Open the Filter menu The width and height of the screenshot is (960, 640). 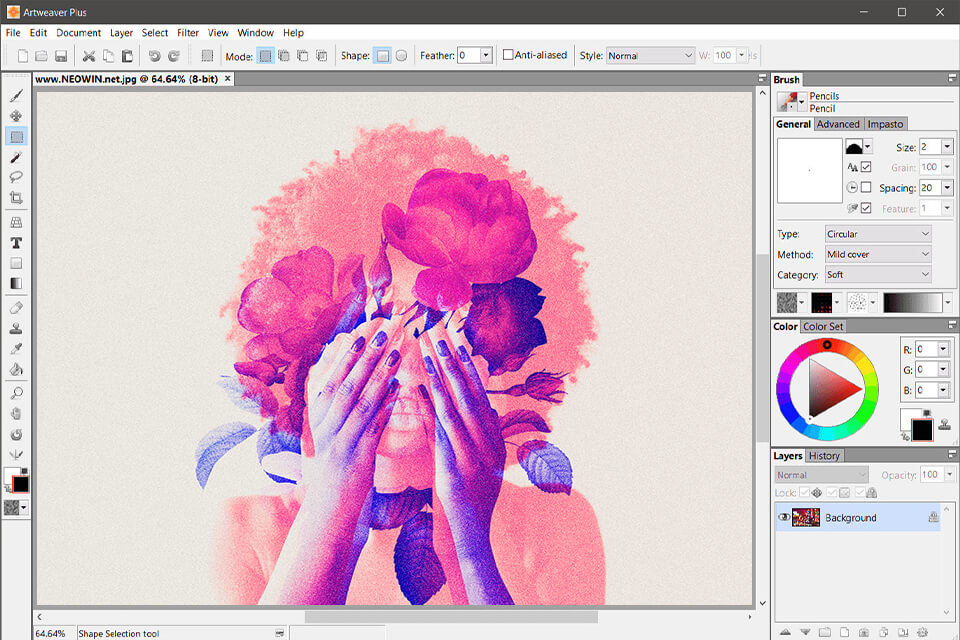(188, 32)
